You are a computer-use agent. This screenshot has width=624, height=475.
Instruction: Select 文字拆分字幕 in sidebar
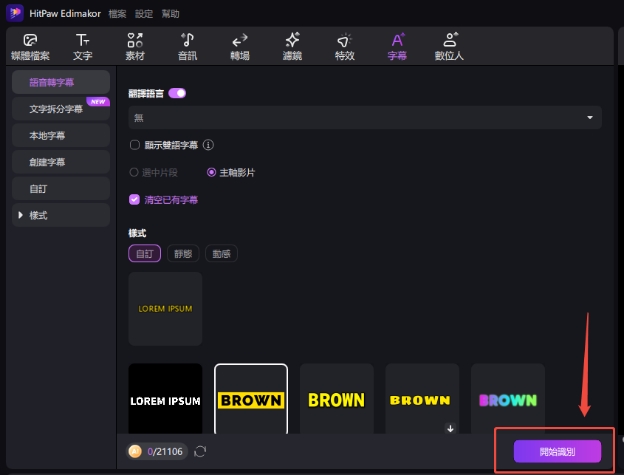61,109
